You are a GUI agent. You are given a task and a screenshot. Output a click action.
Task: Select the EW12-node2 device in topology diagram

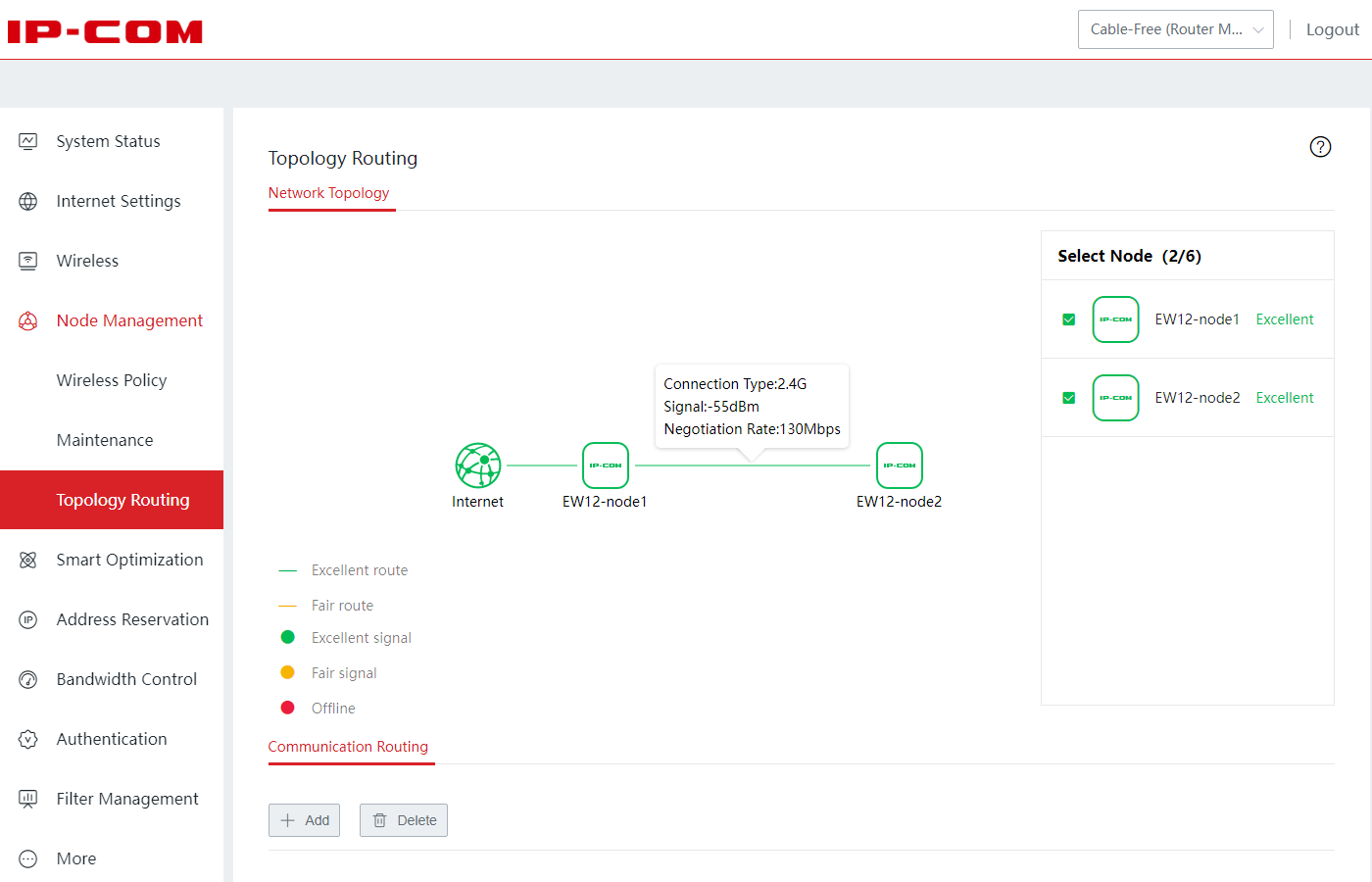pyautogui.click(x=899, y=465)
